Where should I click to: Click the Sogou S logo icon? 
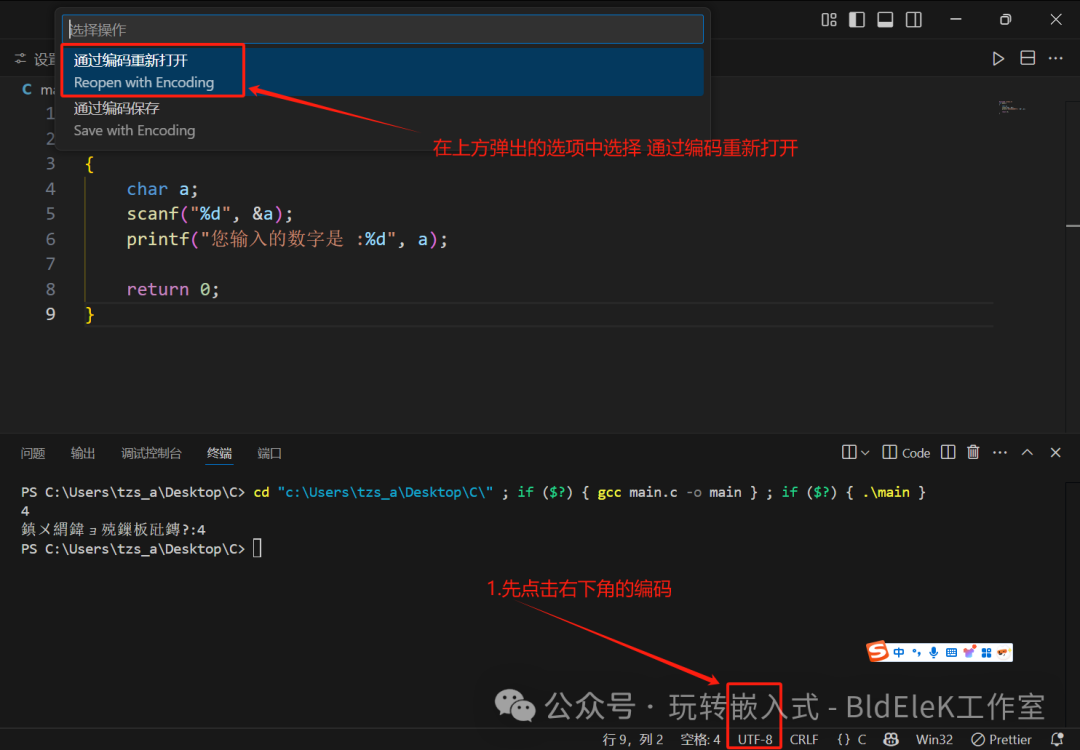878,652
